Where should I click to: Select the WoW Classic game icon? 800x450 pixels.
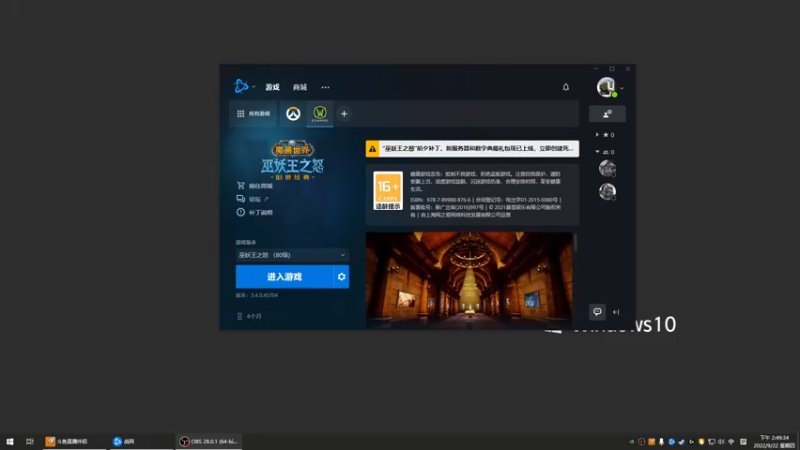pos(320,114)
